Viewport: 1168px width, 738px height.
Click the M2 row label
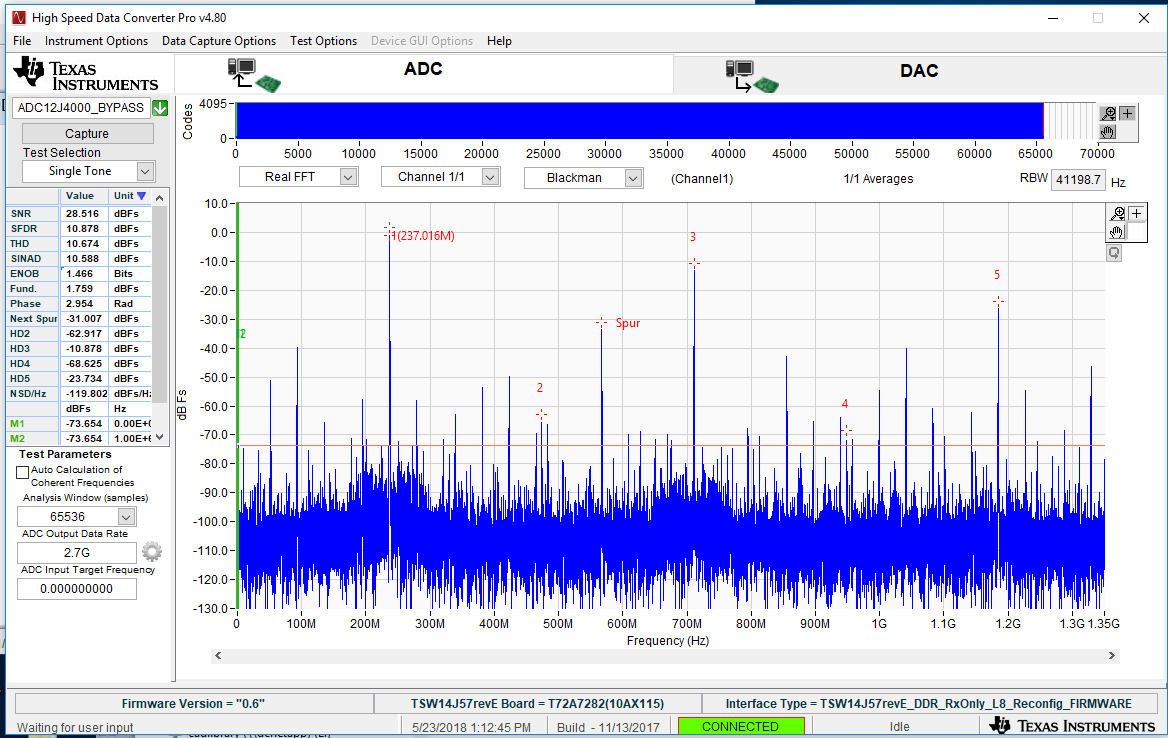17,439
